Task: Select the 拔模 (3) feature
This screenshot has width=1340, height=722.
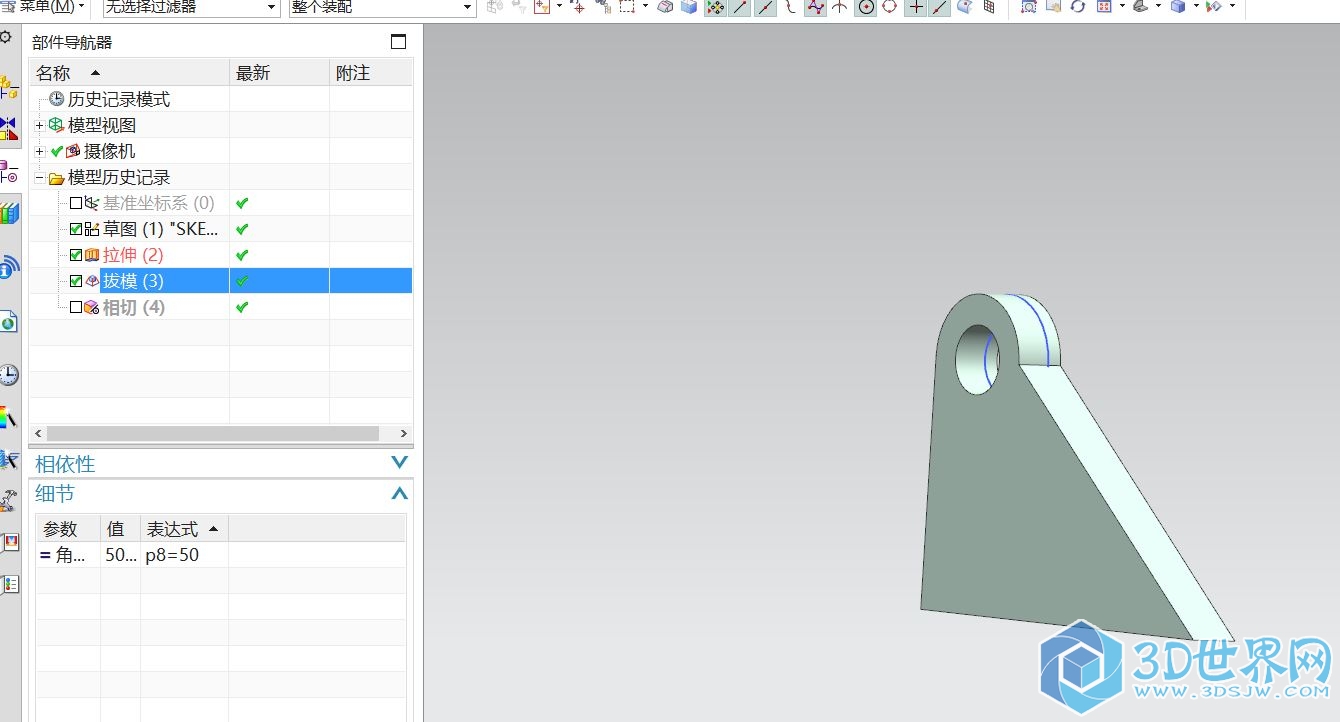Action: pos(133,281)
